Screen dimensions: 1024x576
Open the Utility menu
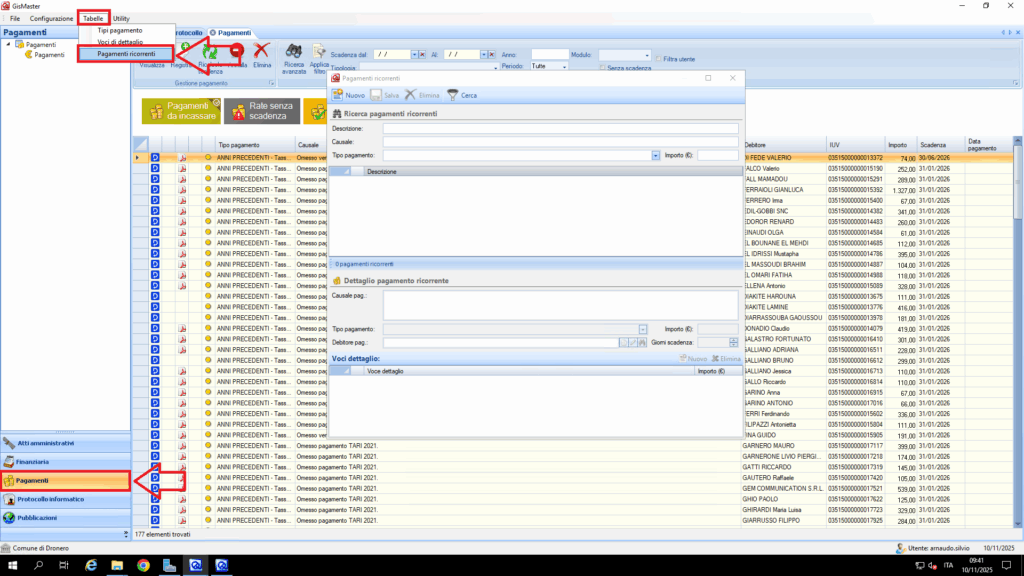[120, 19]
